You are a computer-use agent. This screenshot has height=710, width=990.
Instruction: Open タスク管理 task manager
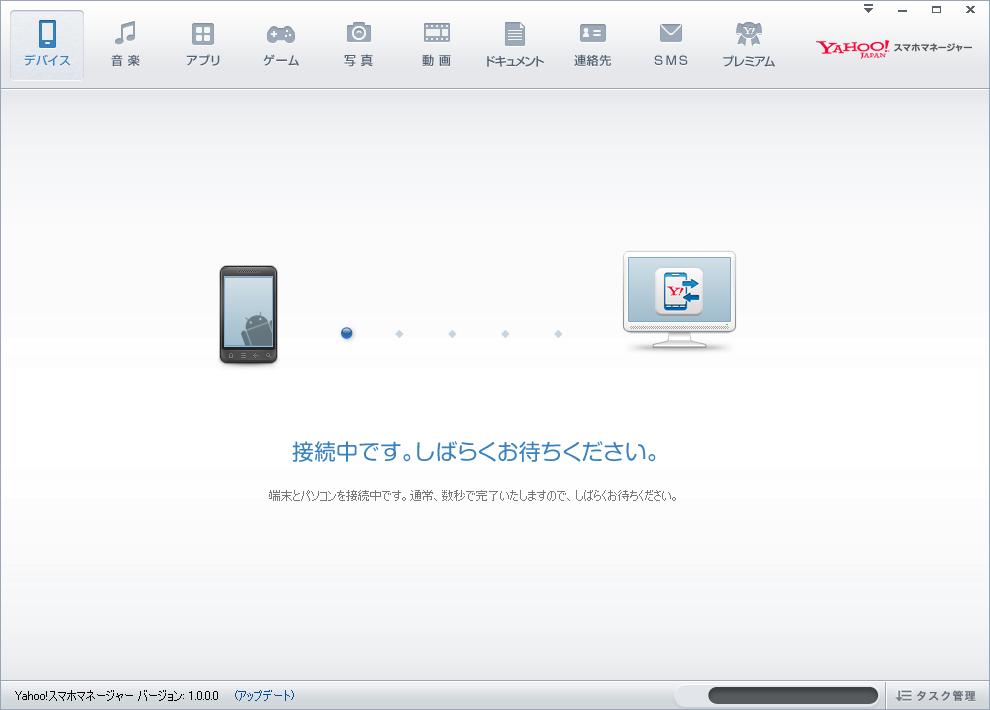pyautogui.click(x=936, y=695)
